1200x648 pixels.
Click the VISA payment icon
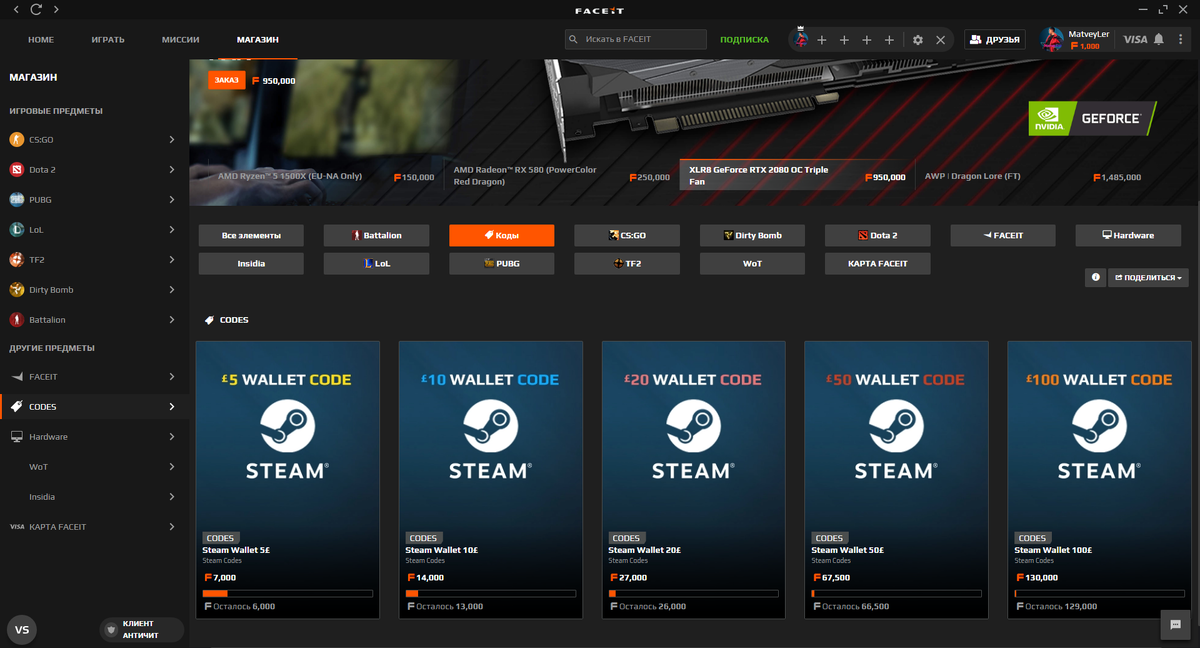[1134, 39]
